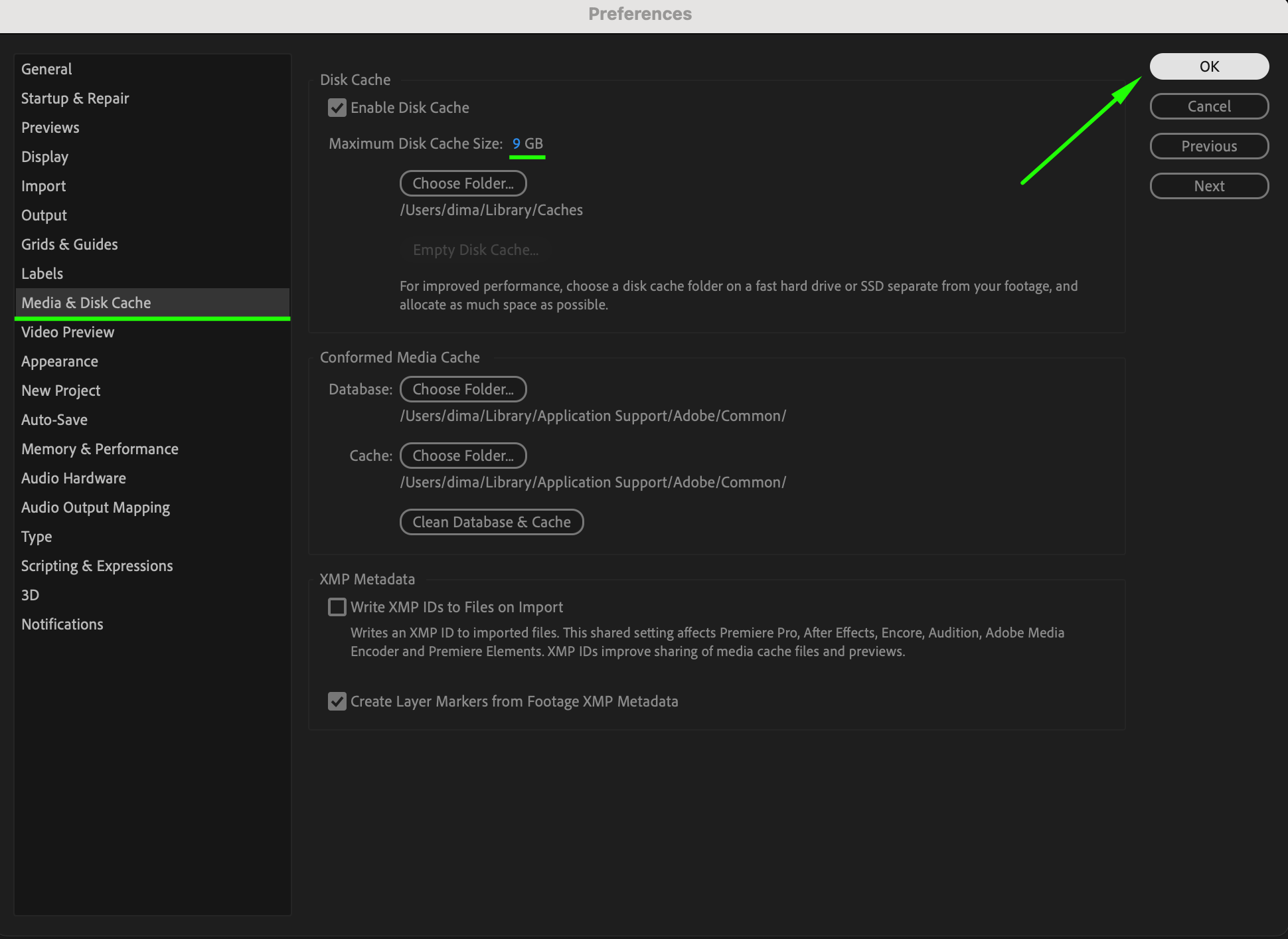This screenshot has height=939, width=1288.
Task: Toggle the Enable Disk Cache checkbox
Action: click(337, 108)
